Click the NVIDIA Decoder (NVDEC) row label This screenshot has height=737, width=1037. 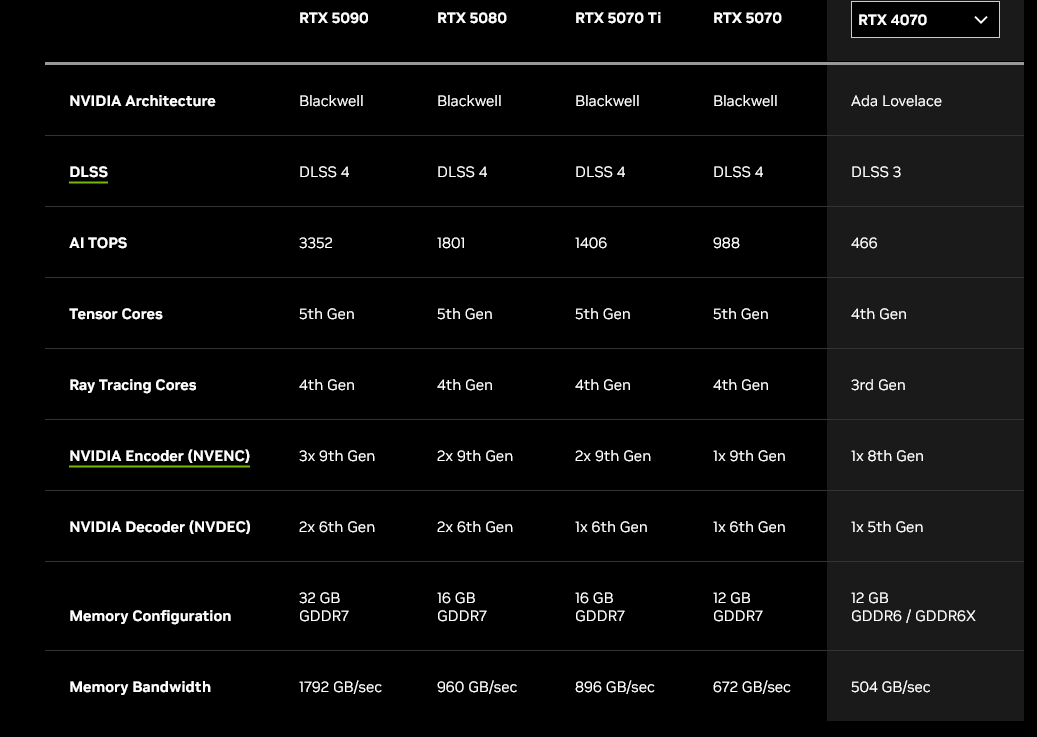159,527
